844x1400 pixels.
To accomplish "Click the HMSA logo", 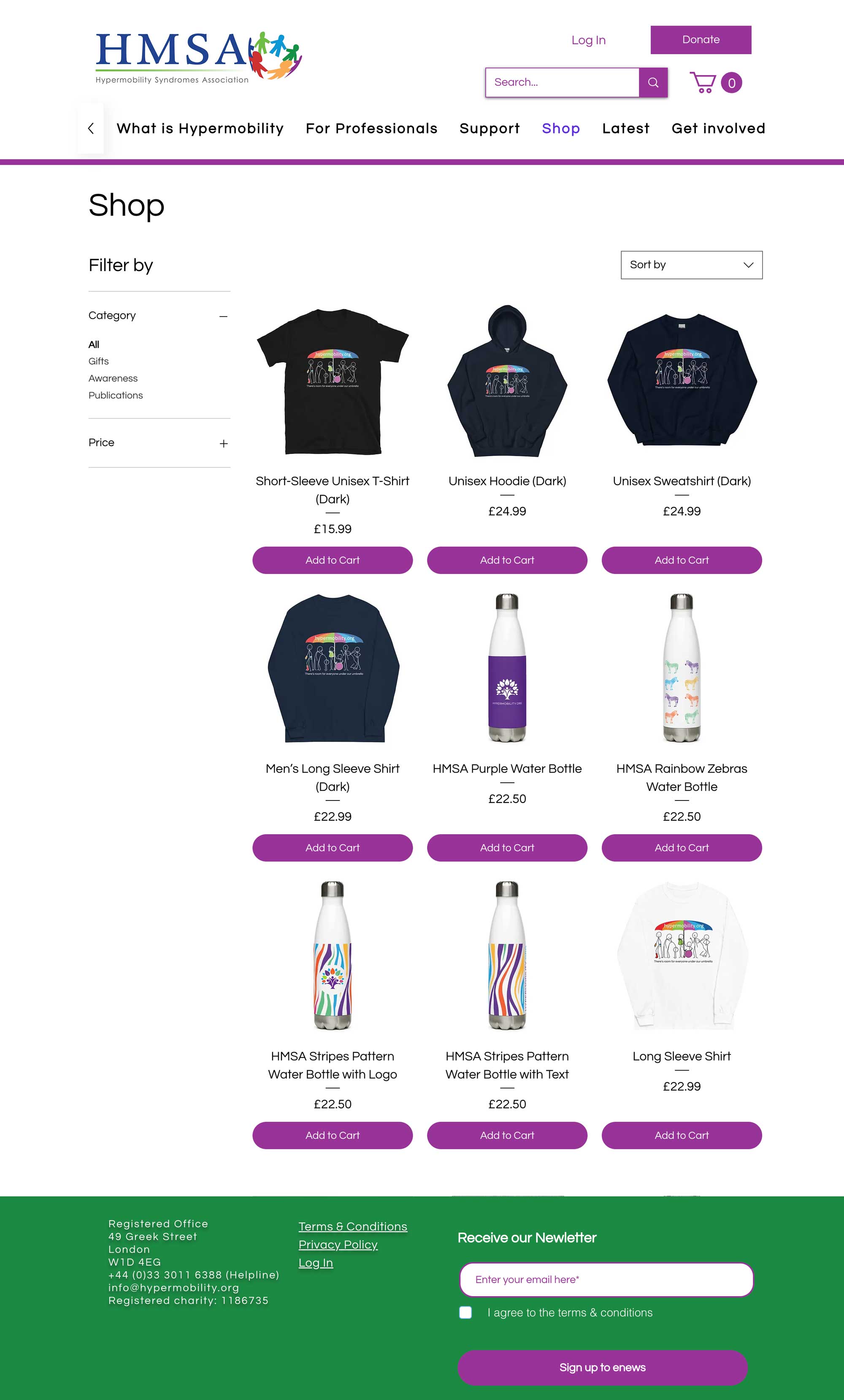I will click(199, 57).
